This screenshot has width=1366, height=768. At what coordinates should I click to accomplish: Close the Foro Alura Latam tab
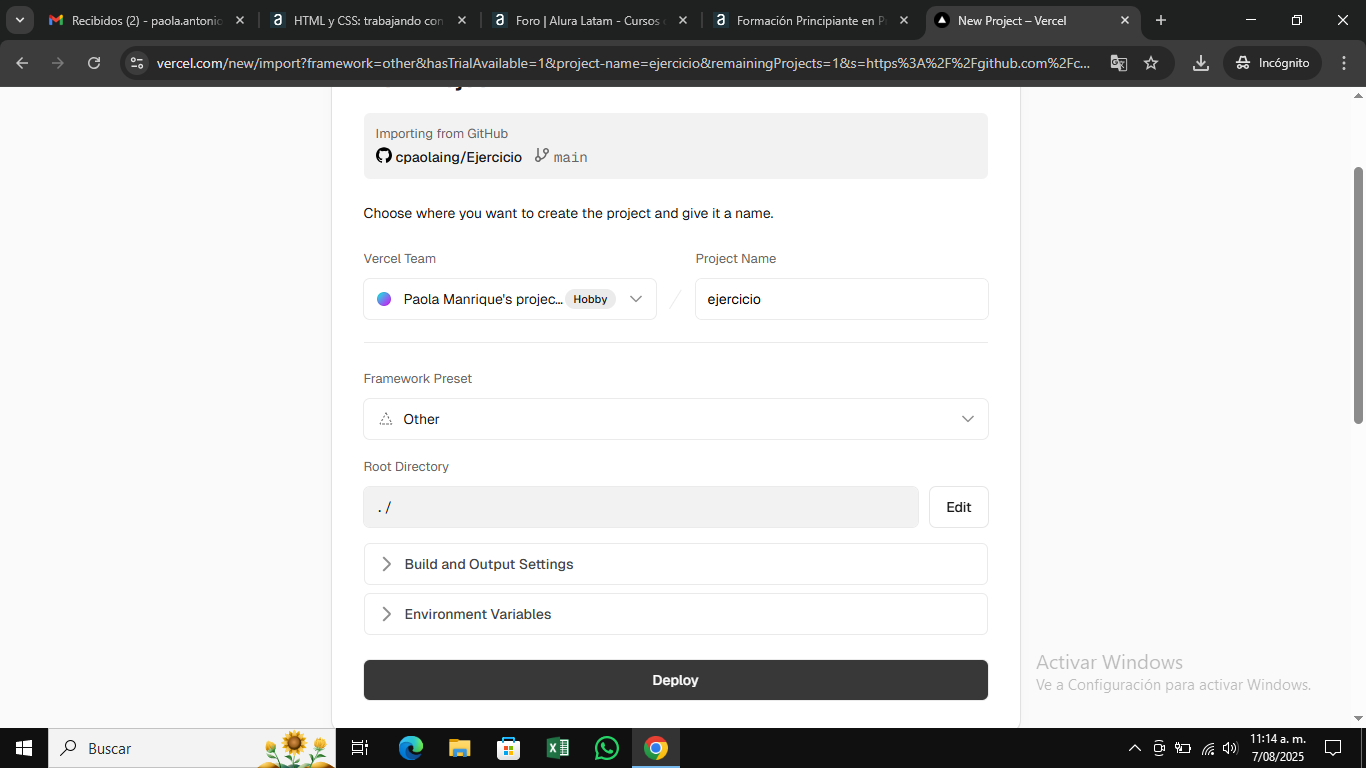[x=683, y=20]
